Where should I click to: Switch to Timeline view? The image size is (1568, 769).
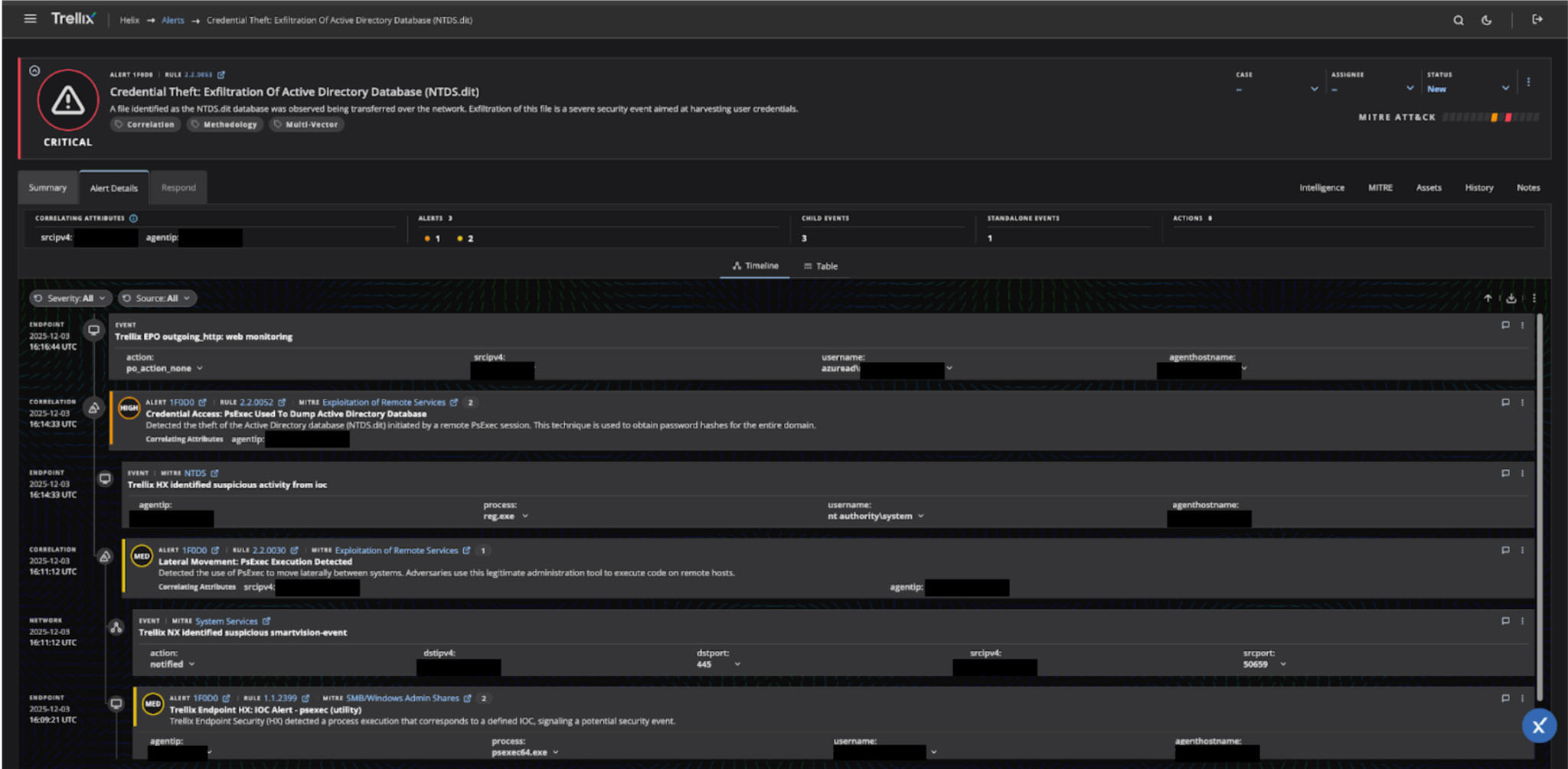(x=755, y=266)
